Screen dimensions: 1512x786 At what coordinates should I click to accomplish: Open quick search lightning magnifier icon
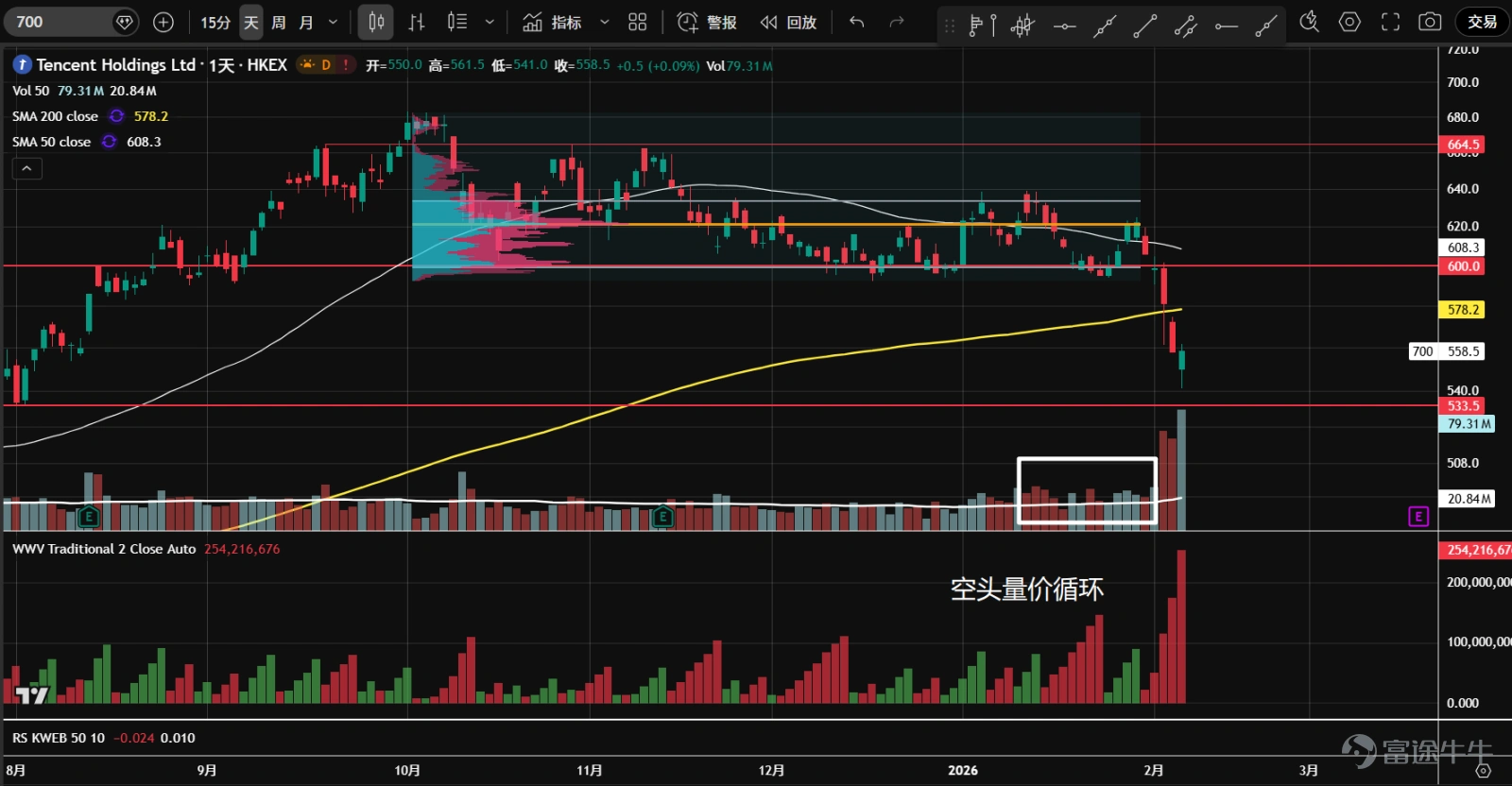point(1309,22)
